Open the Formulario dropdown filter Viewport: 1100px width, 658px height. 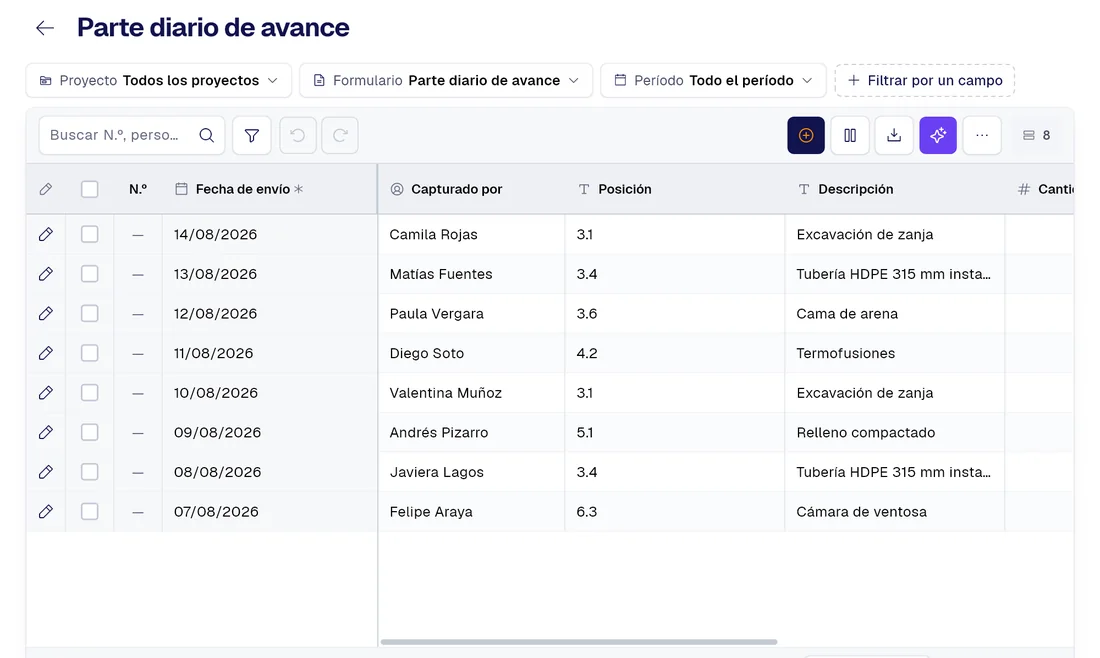[x=446, y=81]
